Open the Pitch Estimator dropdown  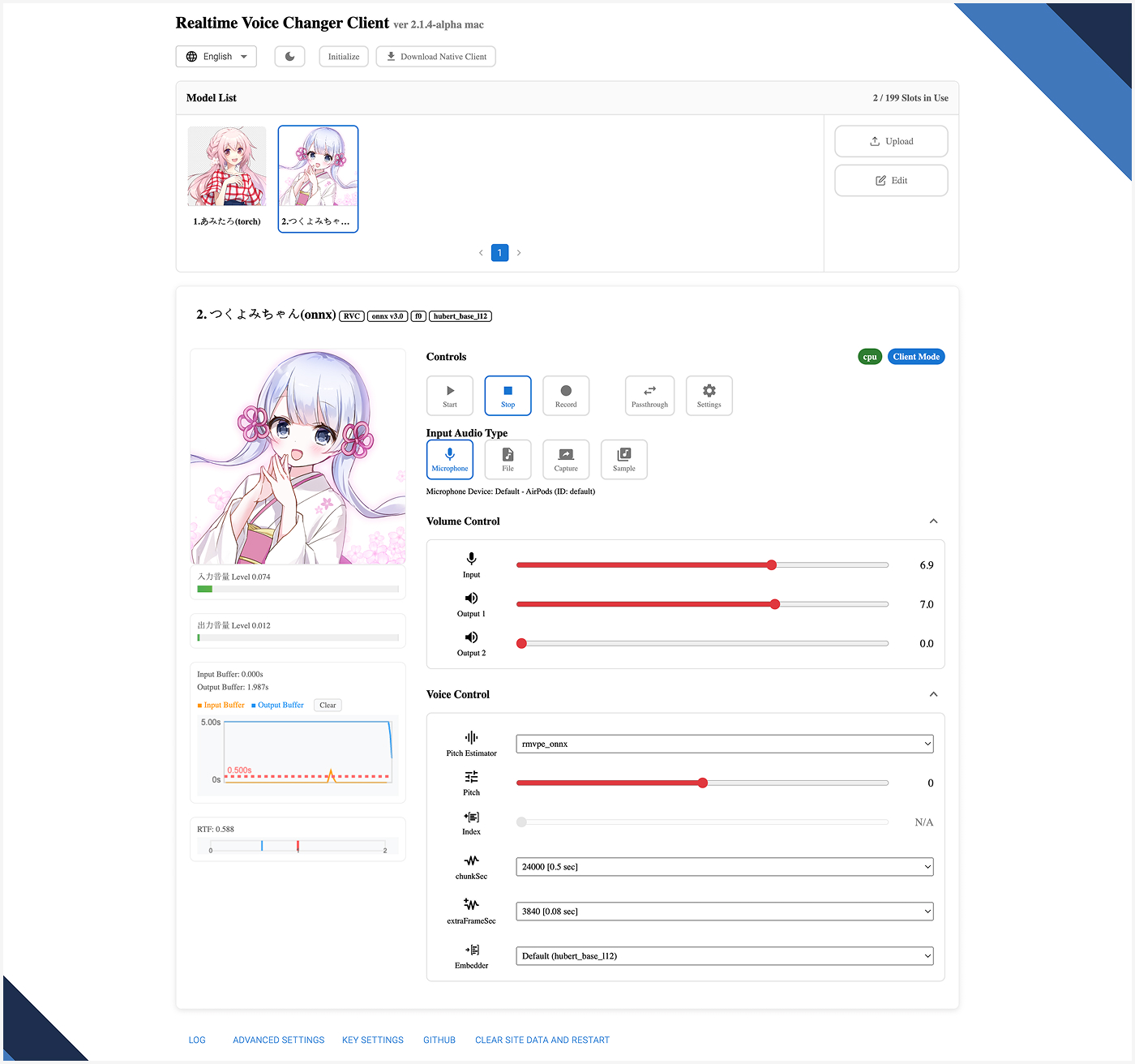pyautogui.click(x=724, y=744)
